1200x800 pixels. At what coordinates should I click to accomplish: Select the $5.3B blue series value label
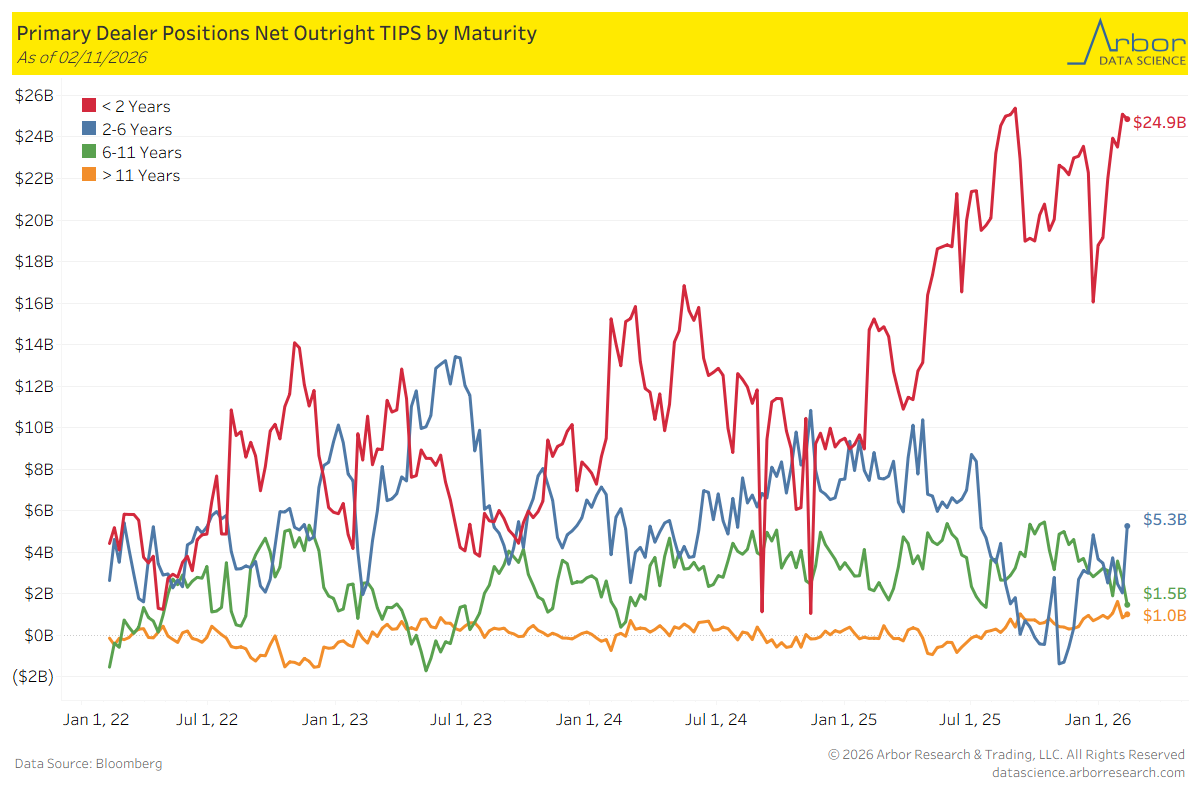(x=1164, y=520)
